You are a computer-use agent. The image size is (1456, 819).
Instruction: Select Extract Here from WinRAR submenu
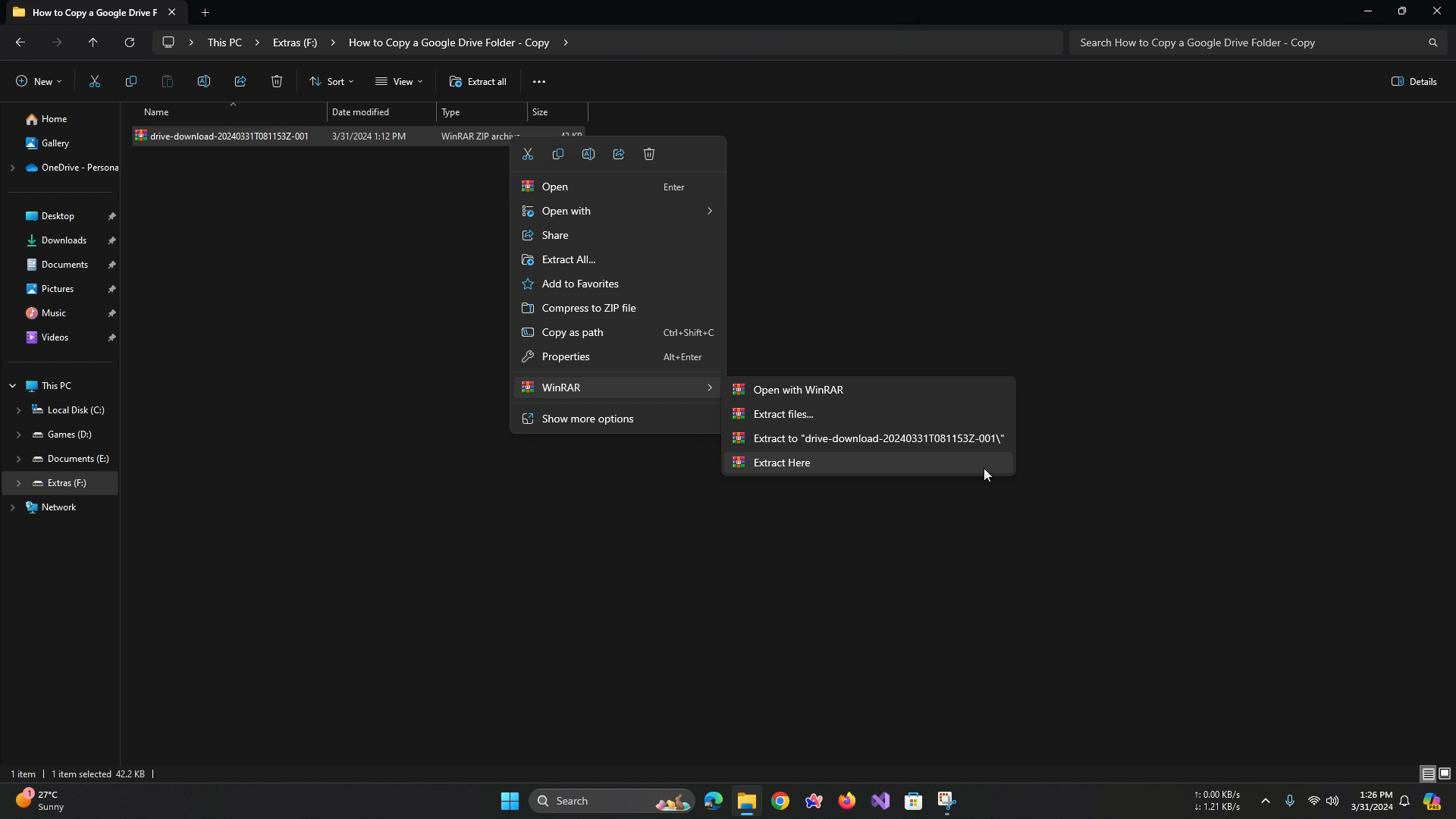pos(782,463)
